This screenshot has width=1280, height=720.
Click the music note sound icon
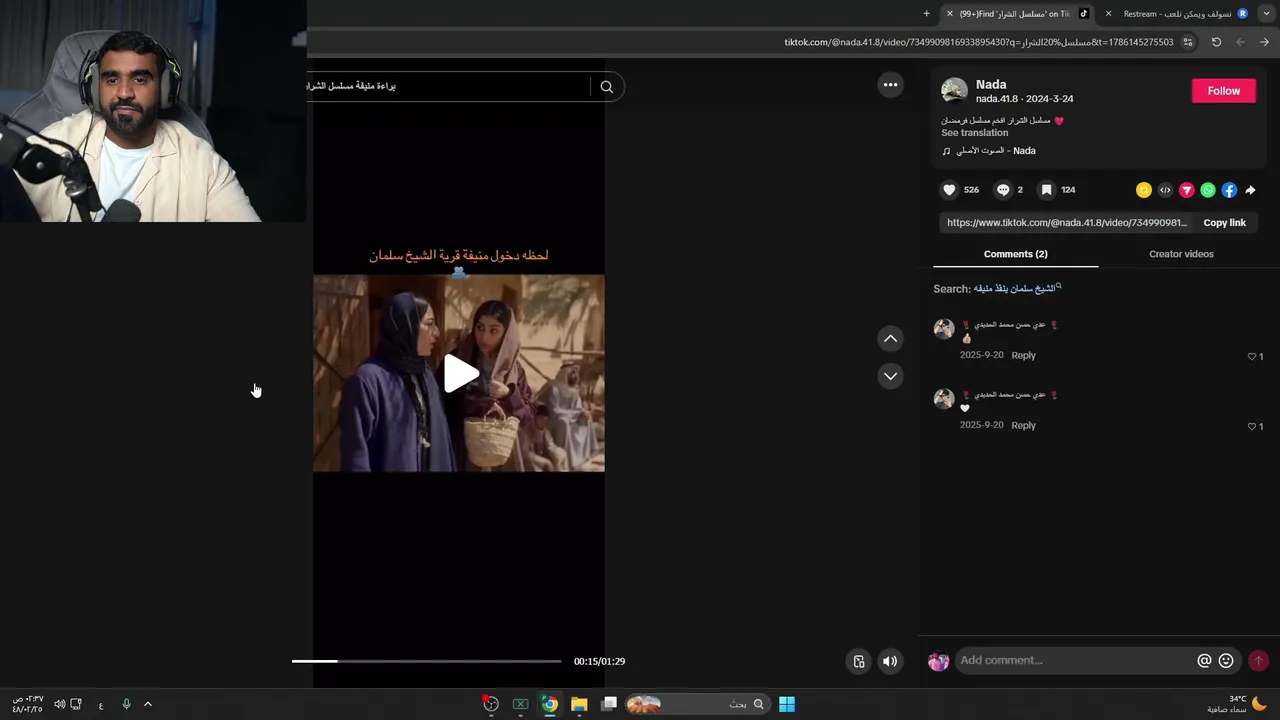(x=946, y=151)
